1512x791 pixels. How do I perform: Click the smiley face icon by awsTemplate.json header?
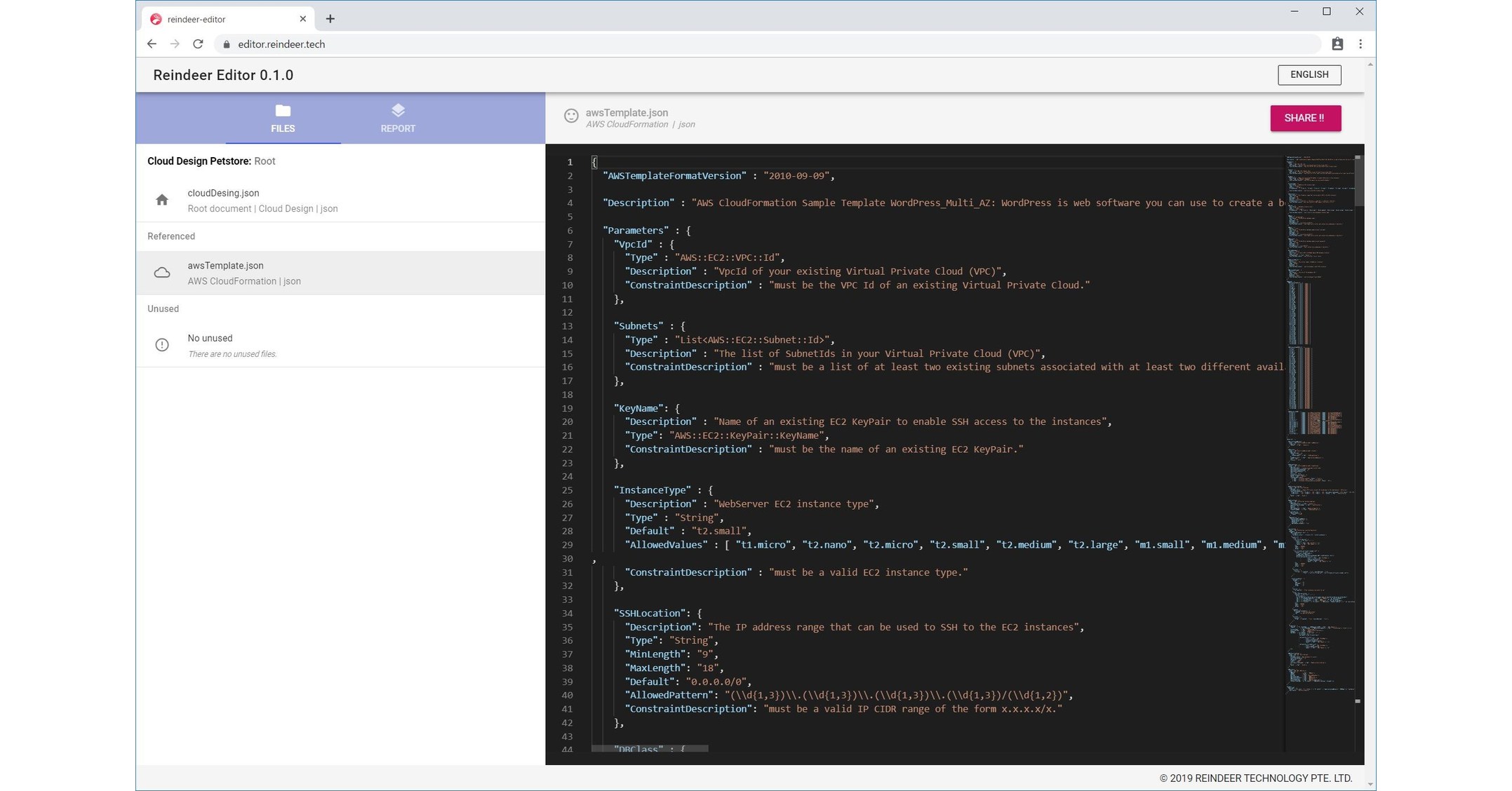point(571,116)
